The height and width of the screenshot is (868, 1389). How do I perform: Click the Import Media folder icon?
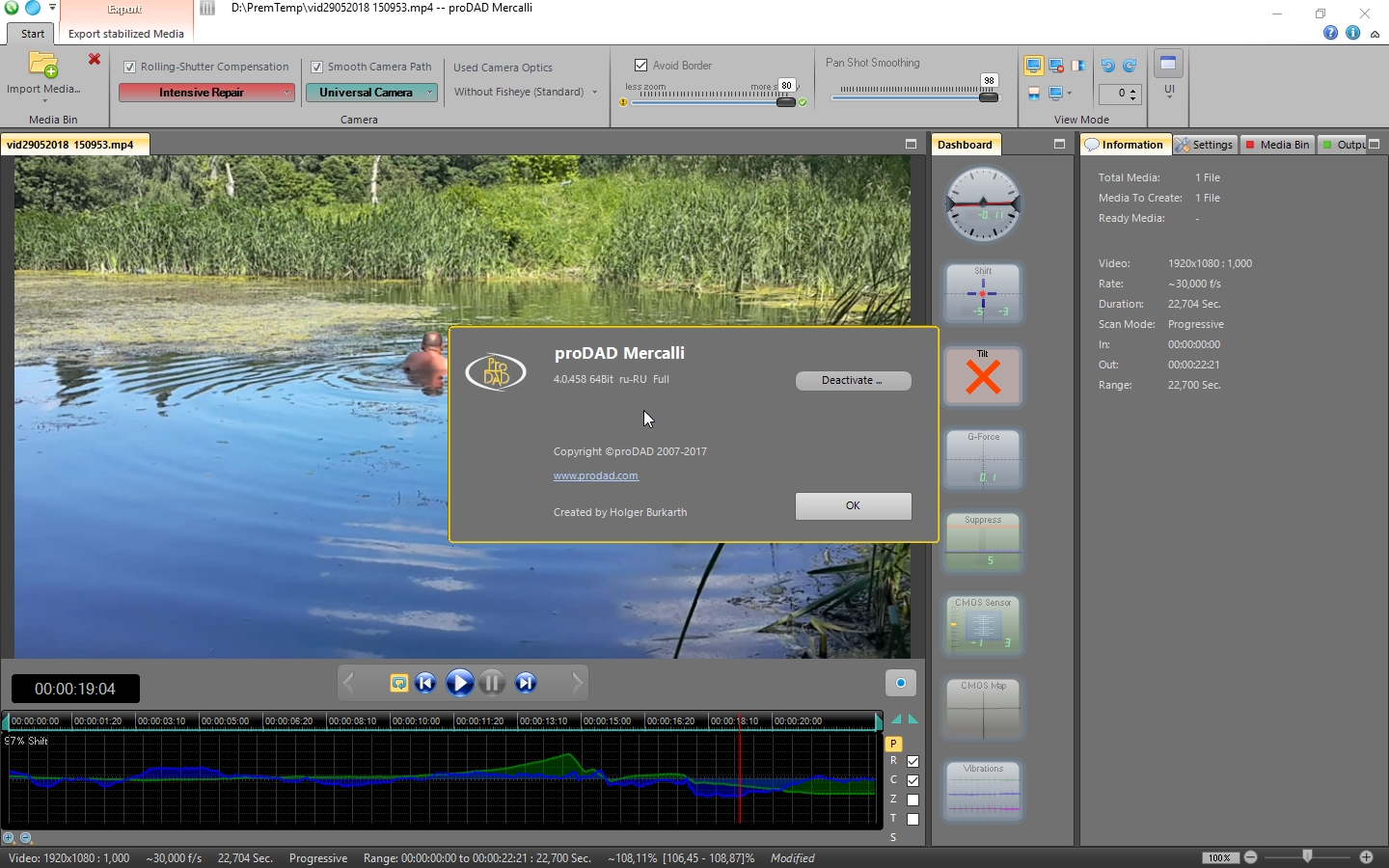pyautogui.click(x=43, y=66)
